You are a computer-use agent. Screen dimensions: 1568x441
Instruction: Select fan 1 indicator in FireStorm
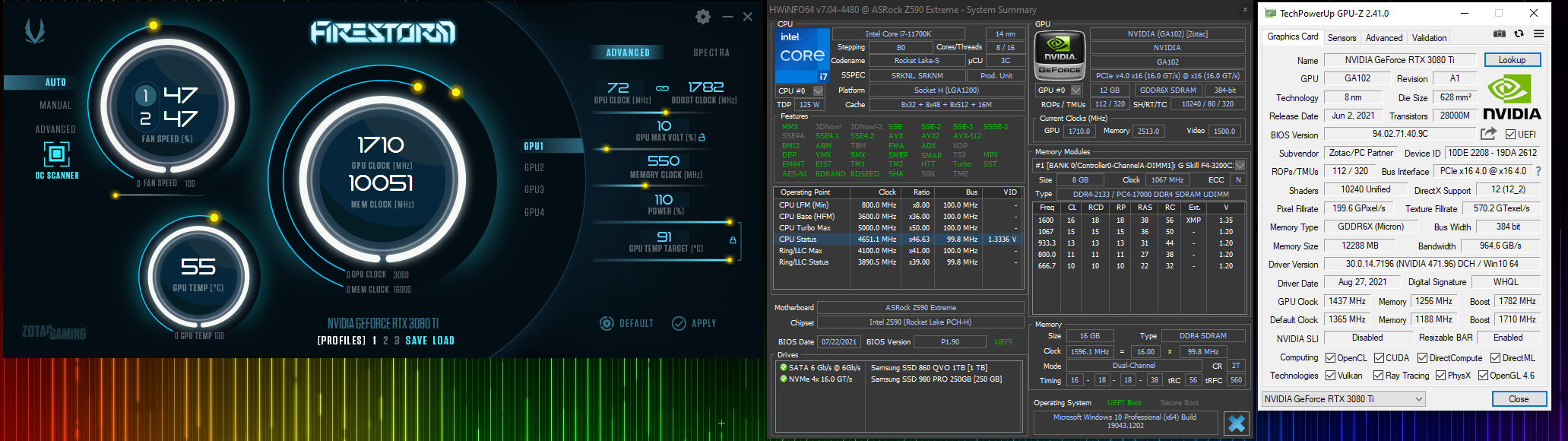[x=145, y=95]
